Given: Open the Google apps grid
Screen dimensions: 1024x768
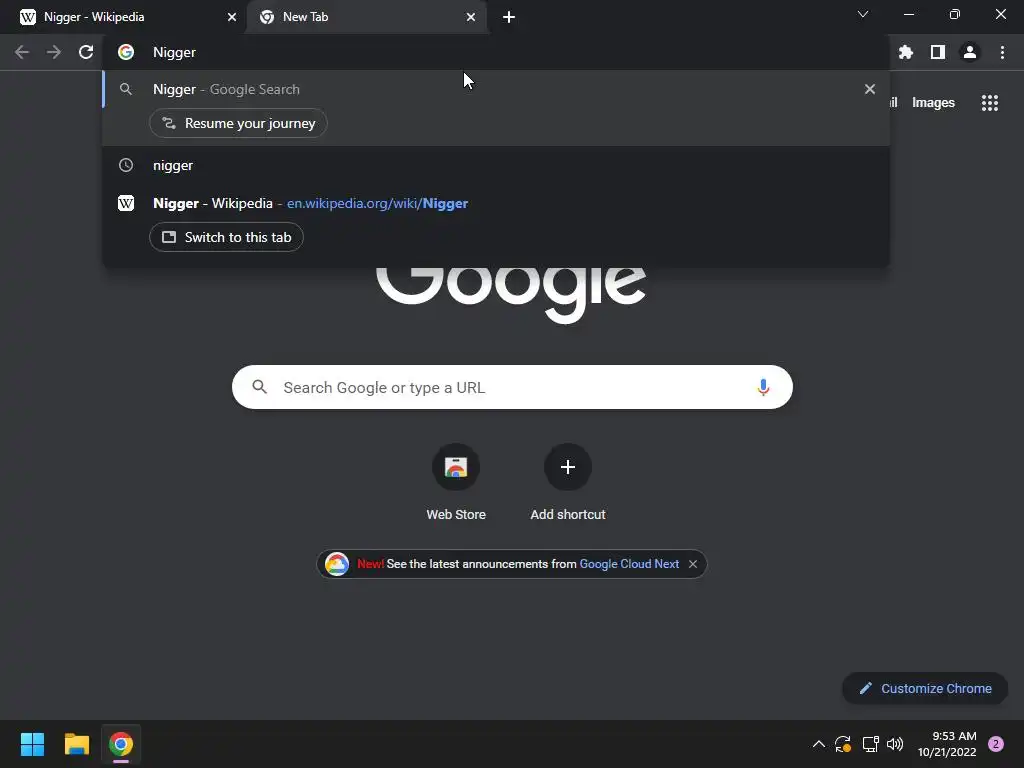Looking at the screenshot, I should [990, 103].
